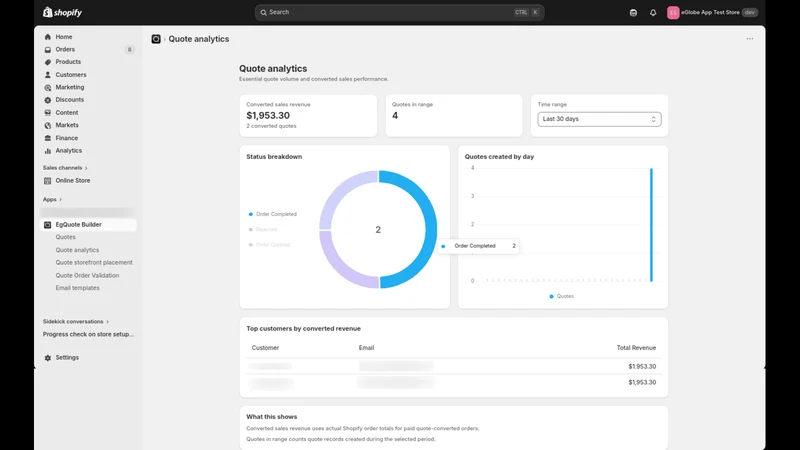Click the Markets globe icon

[x=47, y=125]
